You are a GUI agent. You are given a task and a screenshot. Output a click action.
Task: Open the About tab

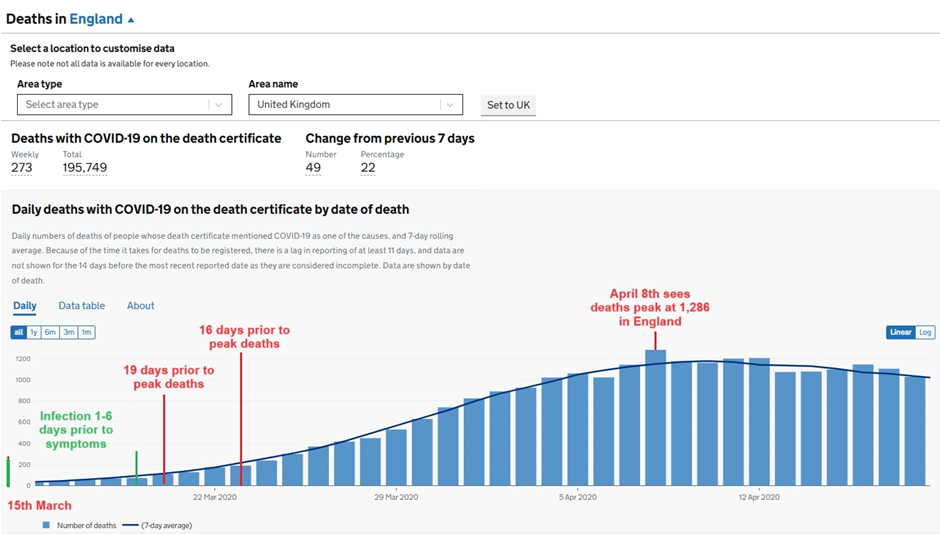click(140, 306)
